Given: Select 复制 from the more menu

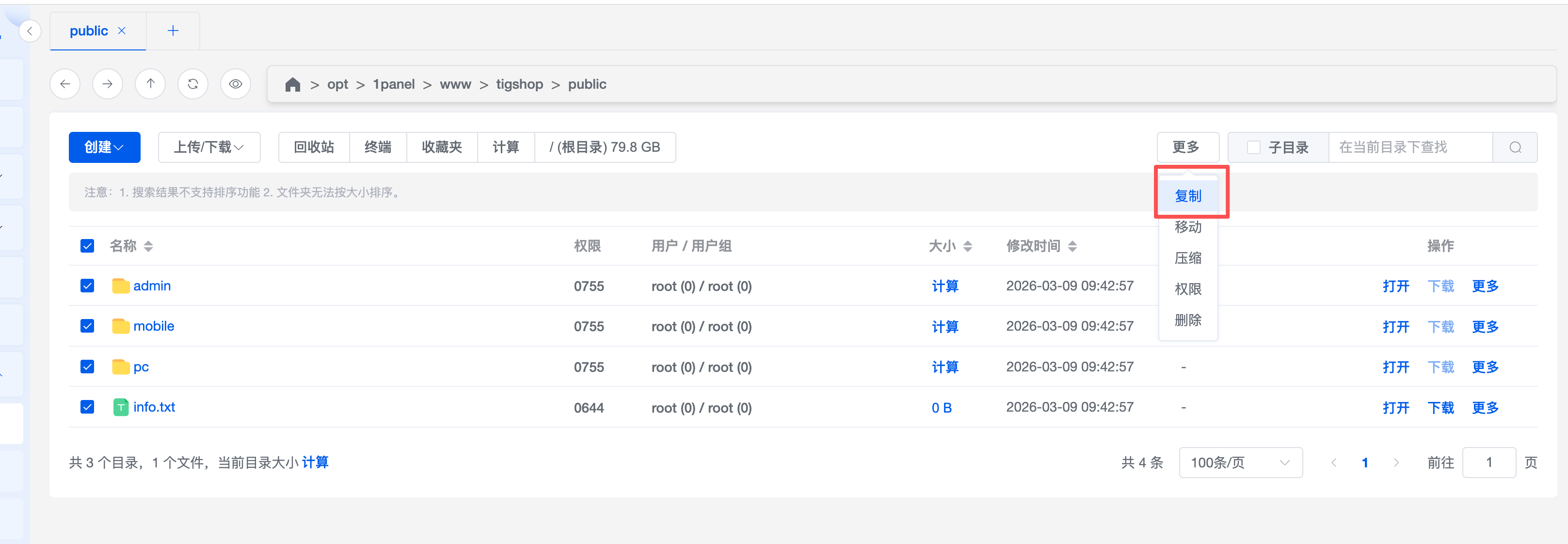Looking at the screenshot, I should (1187, 196).
